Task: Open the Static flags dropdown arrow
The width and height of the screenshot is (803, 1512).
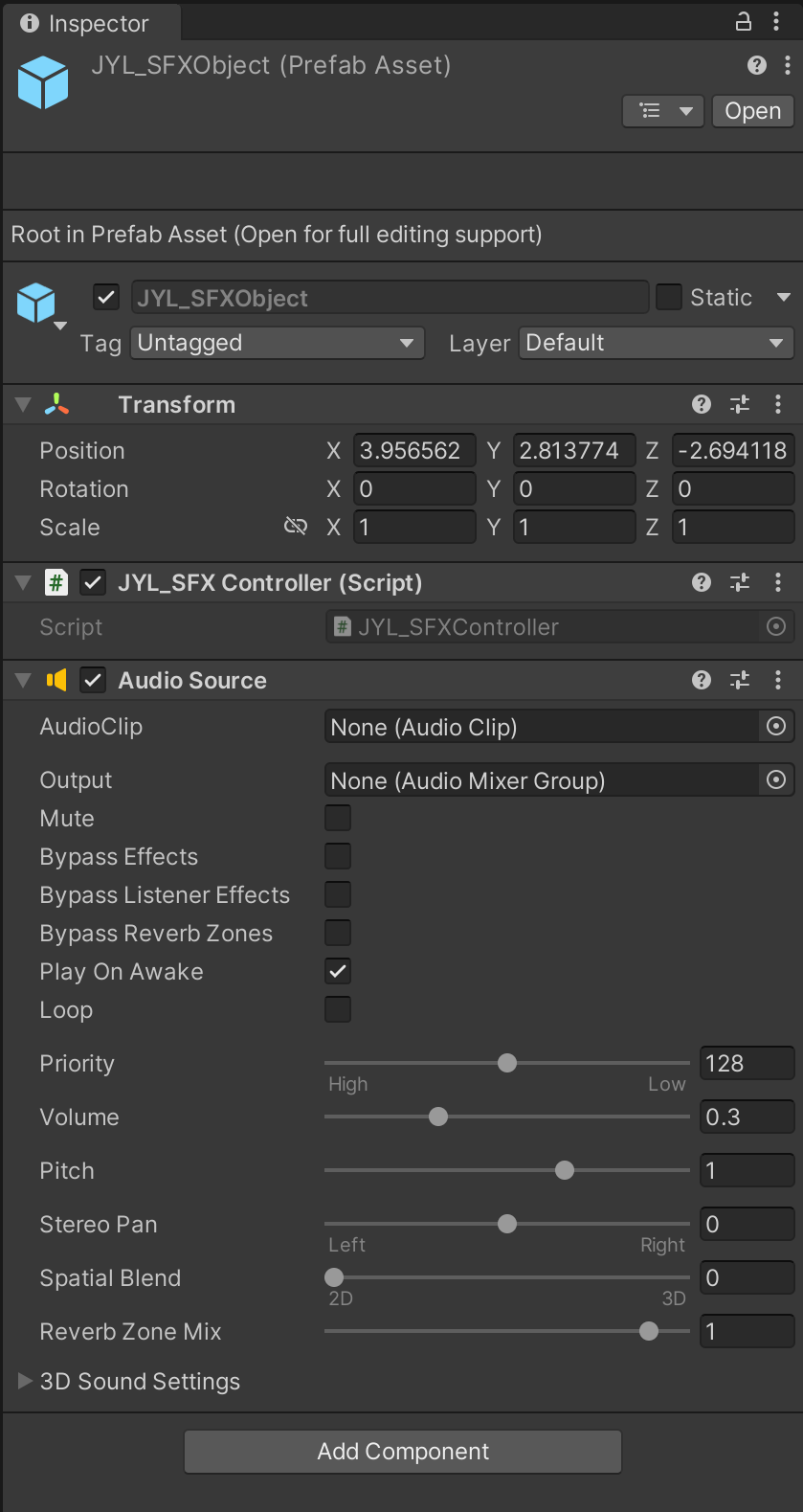Action: tap(783, 297)
